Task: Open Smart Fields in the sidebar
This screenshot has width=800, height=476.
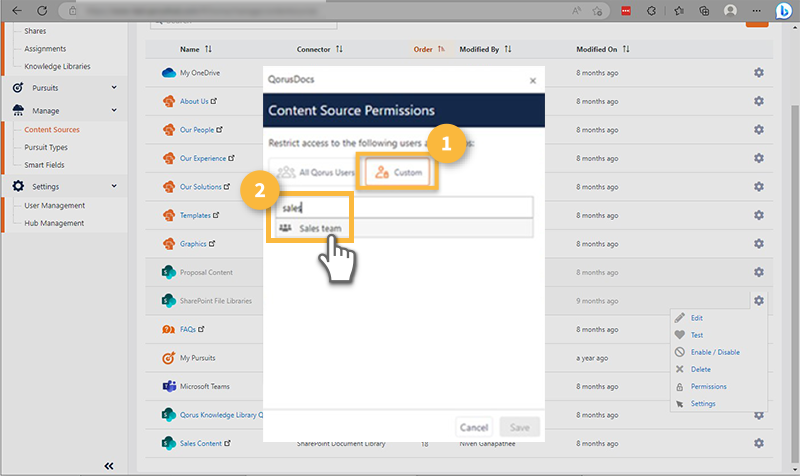Action: (44, 165)
